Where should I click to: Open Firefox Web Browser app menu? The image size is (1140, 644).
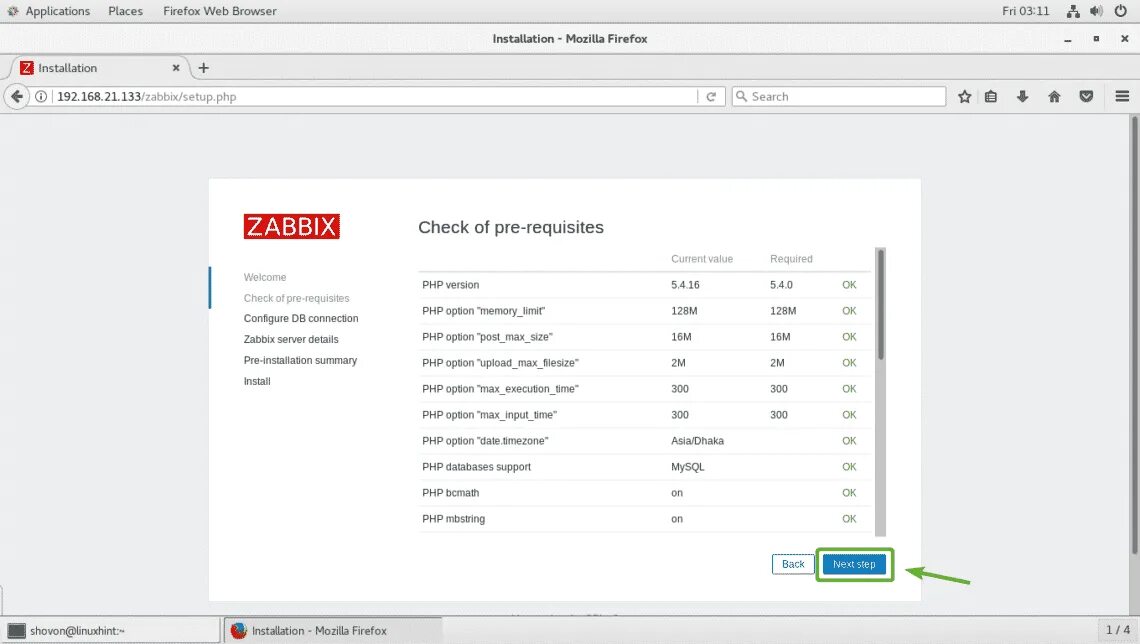pyautogui.click(x=220, y=11)
